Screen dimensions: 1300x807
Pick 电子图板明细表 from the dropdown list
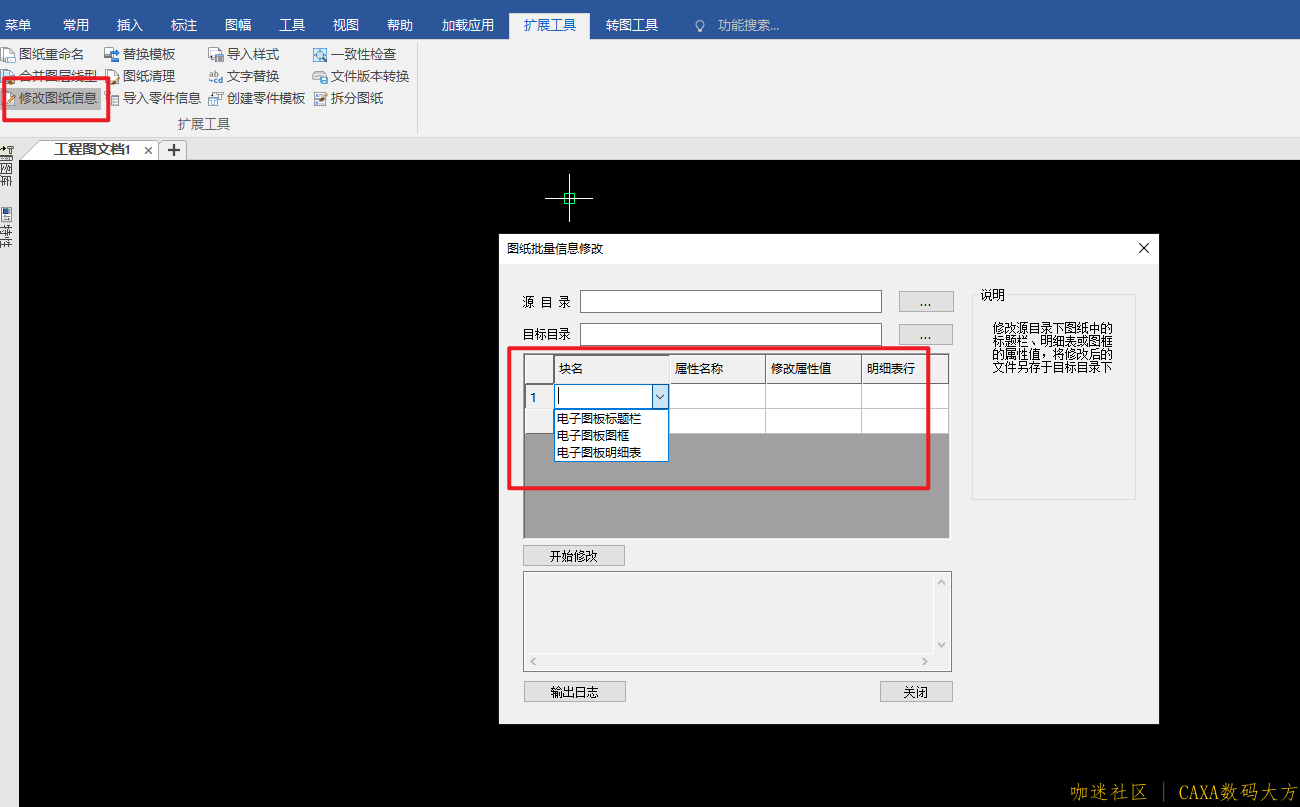(x=599, y=453)
